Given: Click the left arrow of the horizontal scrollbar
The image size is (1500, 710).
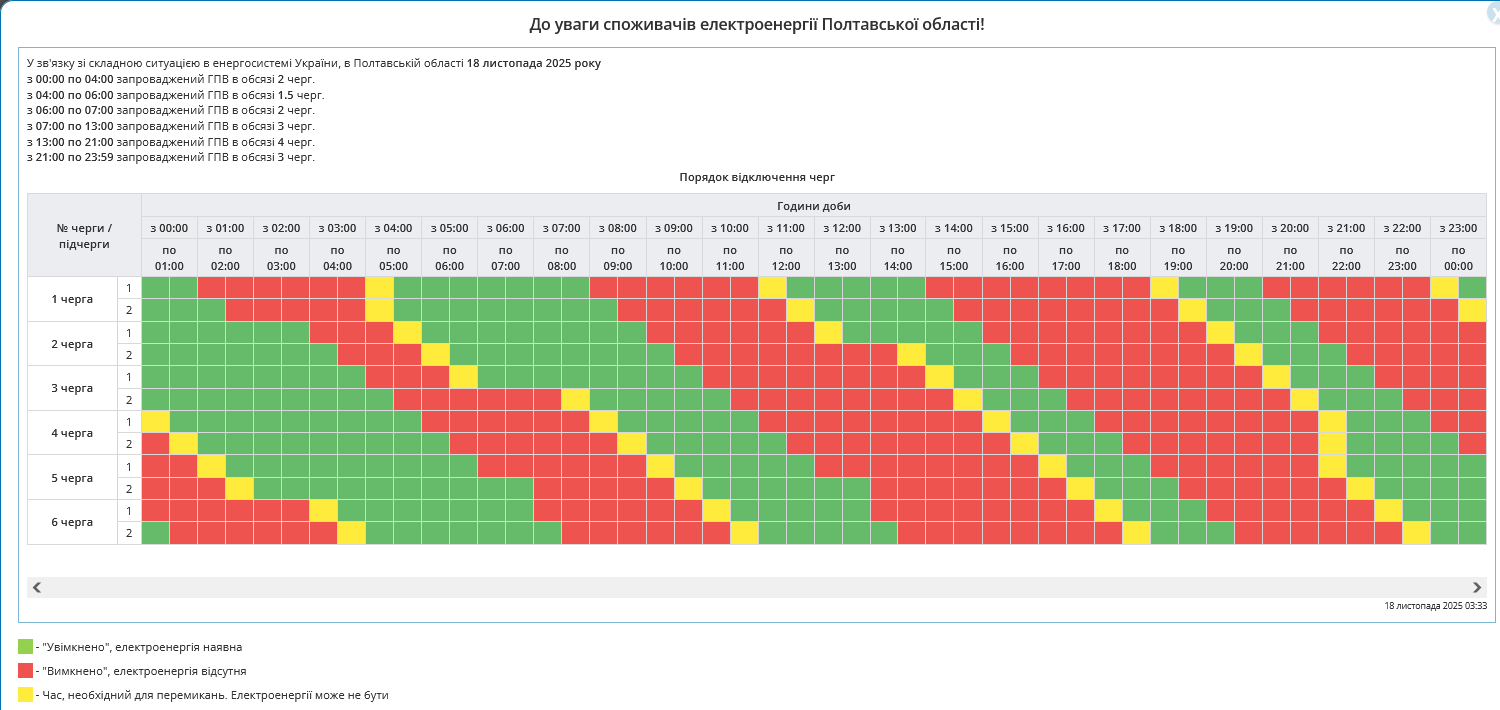Looking at the screenshot, I should click(37, 587).
